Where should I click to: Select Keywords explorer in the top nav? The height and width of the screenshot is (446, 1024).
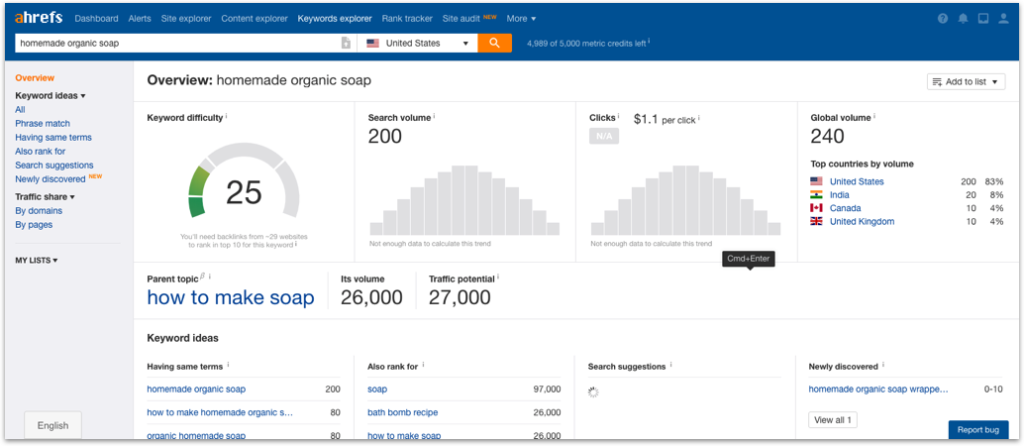coord(334,18)
